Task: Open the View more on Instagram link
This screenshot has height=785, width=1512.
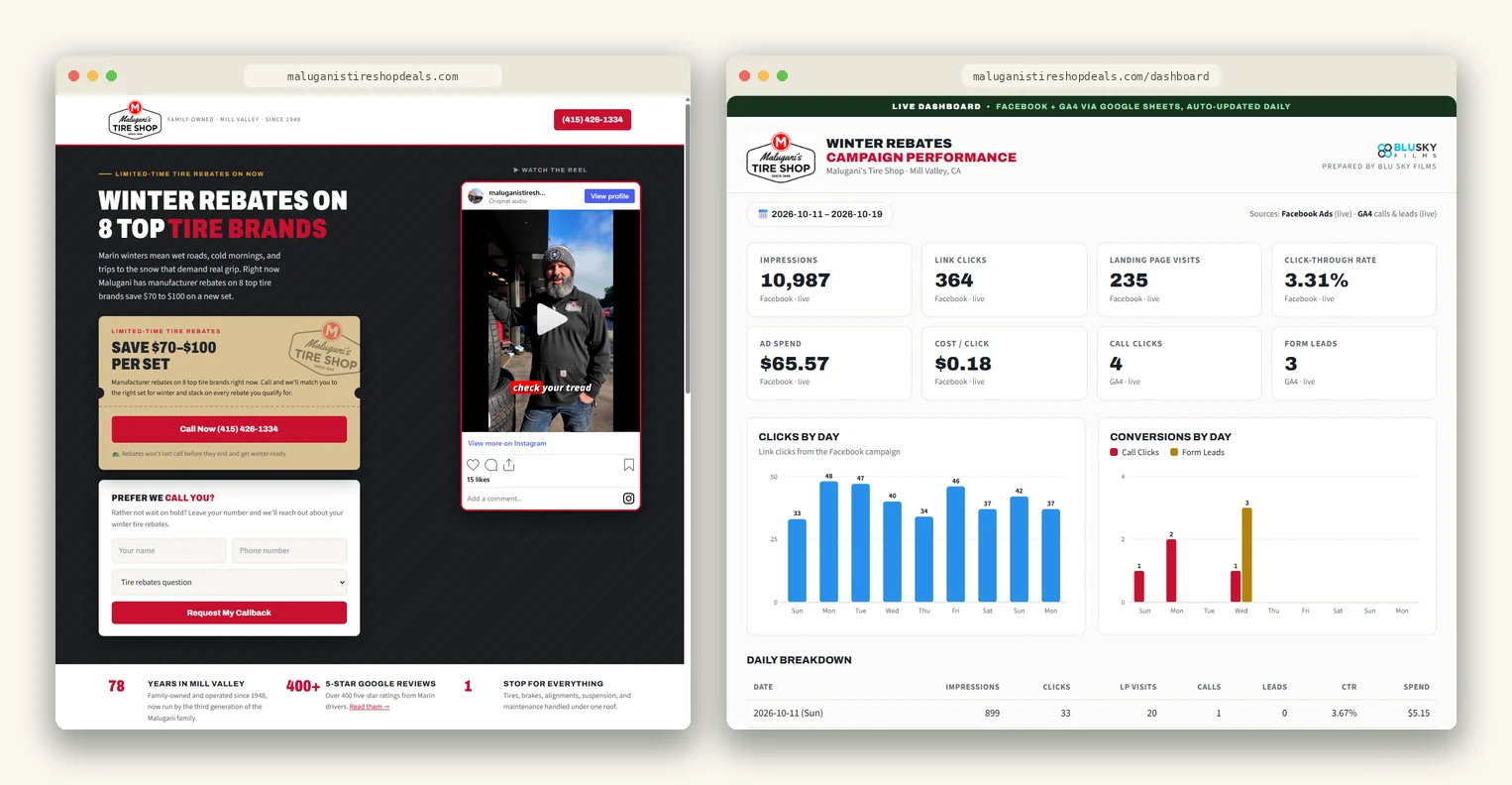Action: point(507,443)
